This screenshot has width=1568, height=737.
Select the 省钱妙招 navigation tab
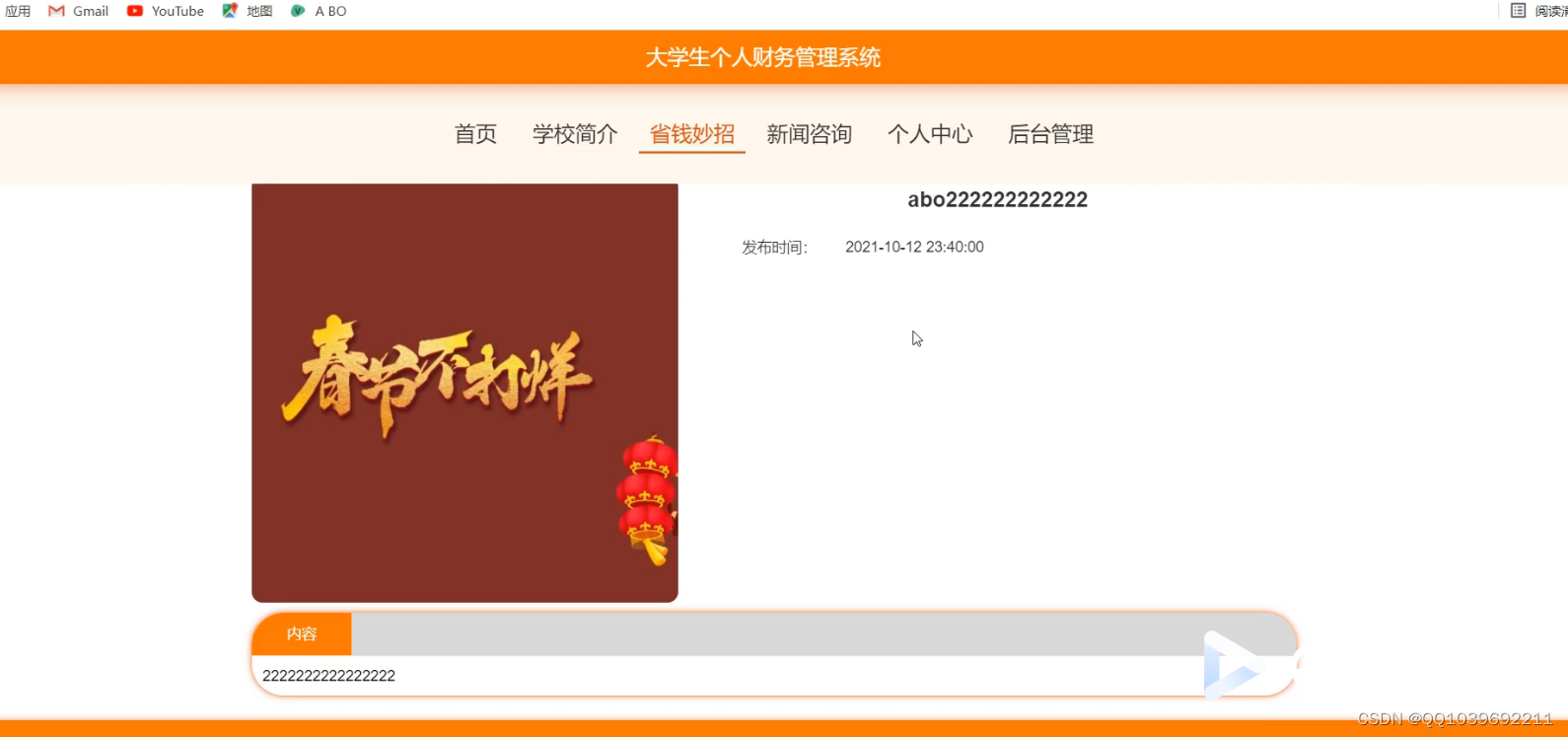(x=692, y=134)
